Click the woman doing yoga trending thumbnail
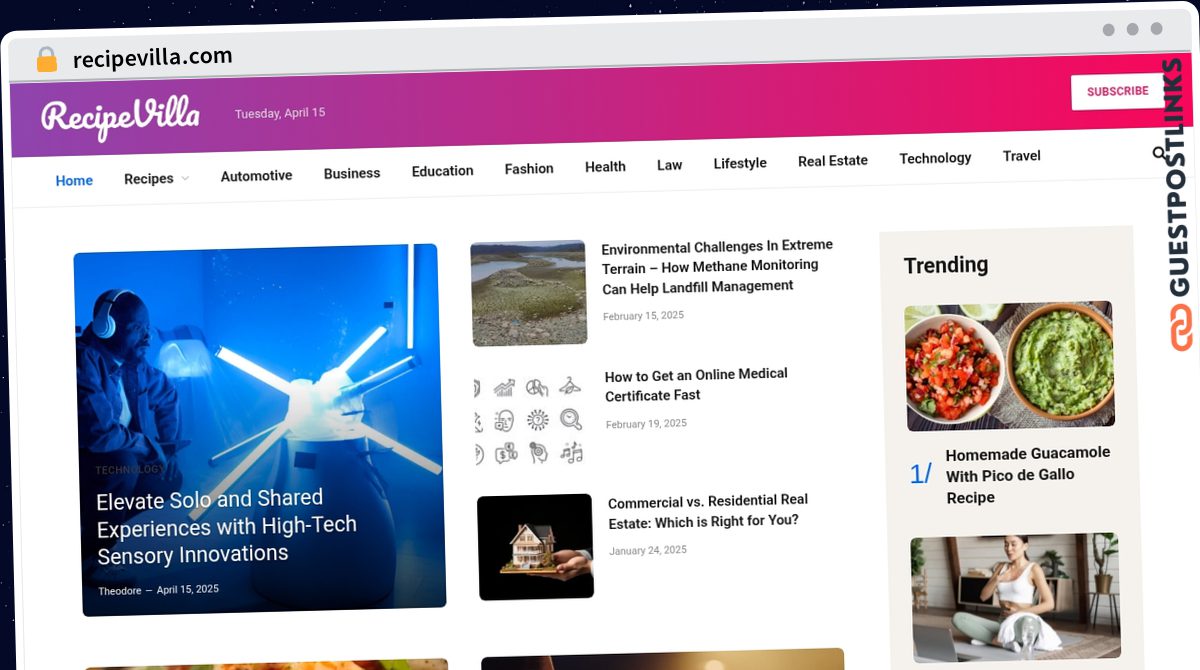The height and width of the screenshot is (670, 1200). [x=1016, y=598]
